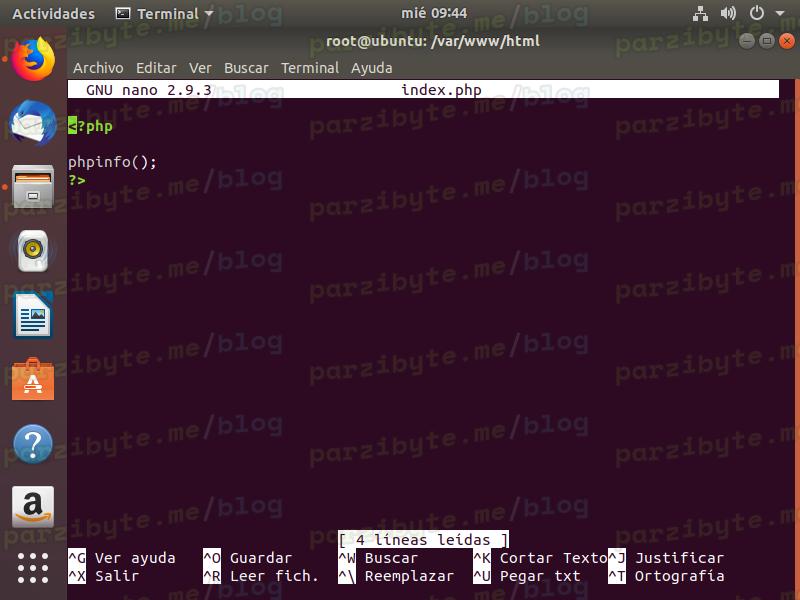Open Firefox from the dock
The width and height of the screenshot is (800, 600).
tap(33, 59)
